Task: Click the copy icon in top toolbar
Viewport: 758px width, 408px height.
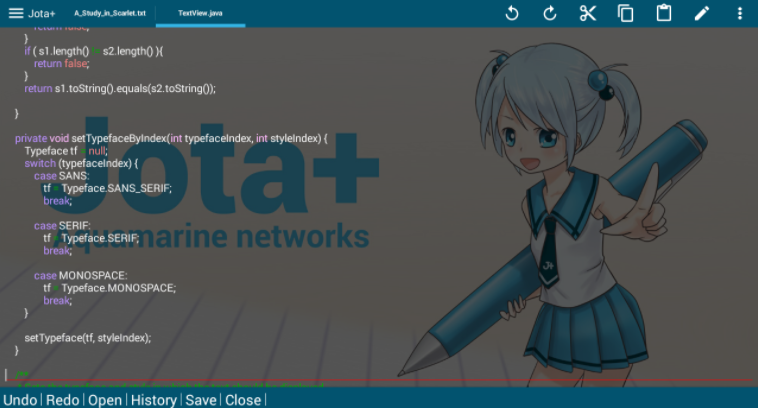Action: [625, 13]
